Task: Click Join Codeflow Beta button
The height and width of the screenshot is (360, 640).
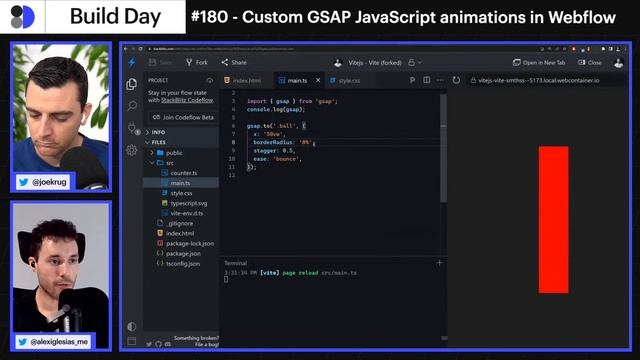Action: point(183,117)
